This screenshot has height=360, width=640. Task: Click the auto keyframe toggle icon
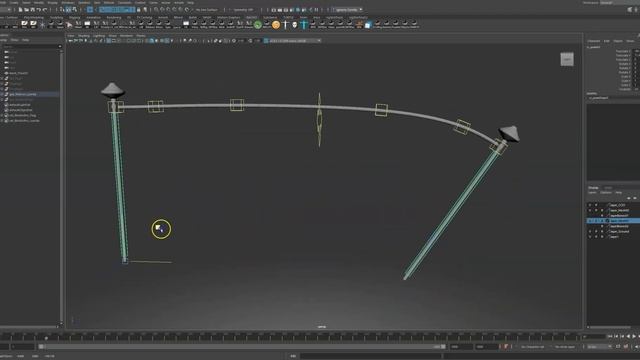(506, 347)
